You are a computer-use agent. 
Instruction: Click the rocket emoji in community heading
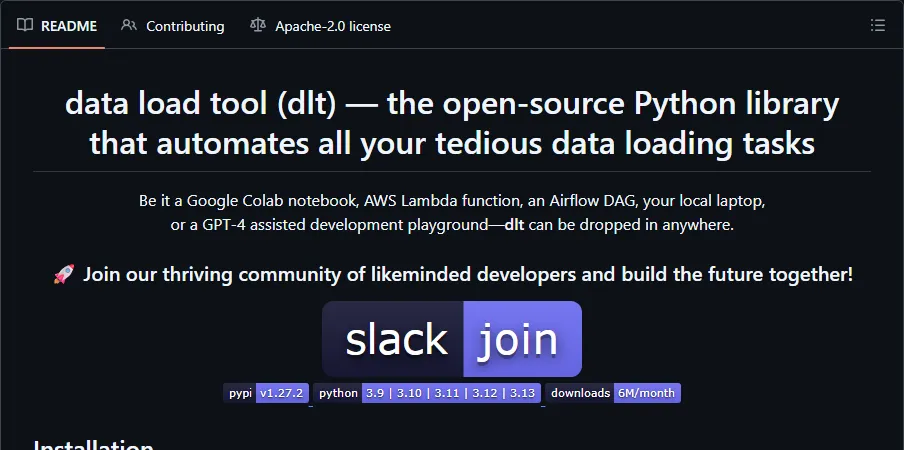point(64,274)
